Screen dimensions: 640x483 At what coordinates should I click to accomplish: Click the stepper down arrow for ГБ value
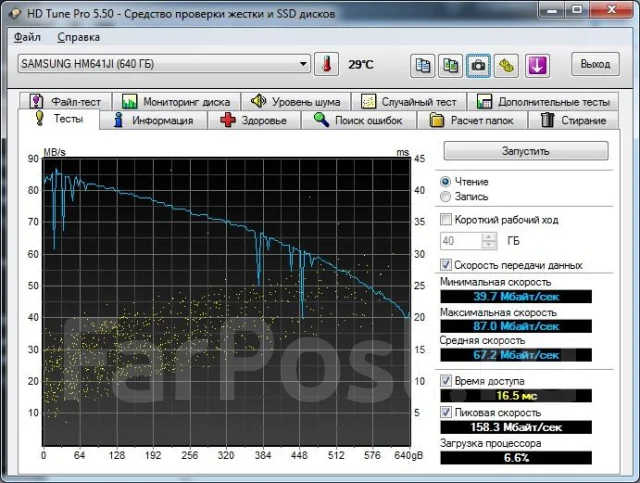coord(489,245)
